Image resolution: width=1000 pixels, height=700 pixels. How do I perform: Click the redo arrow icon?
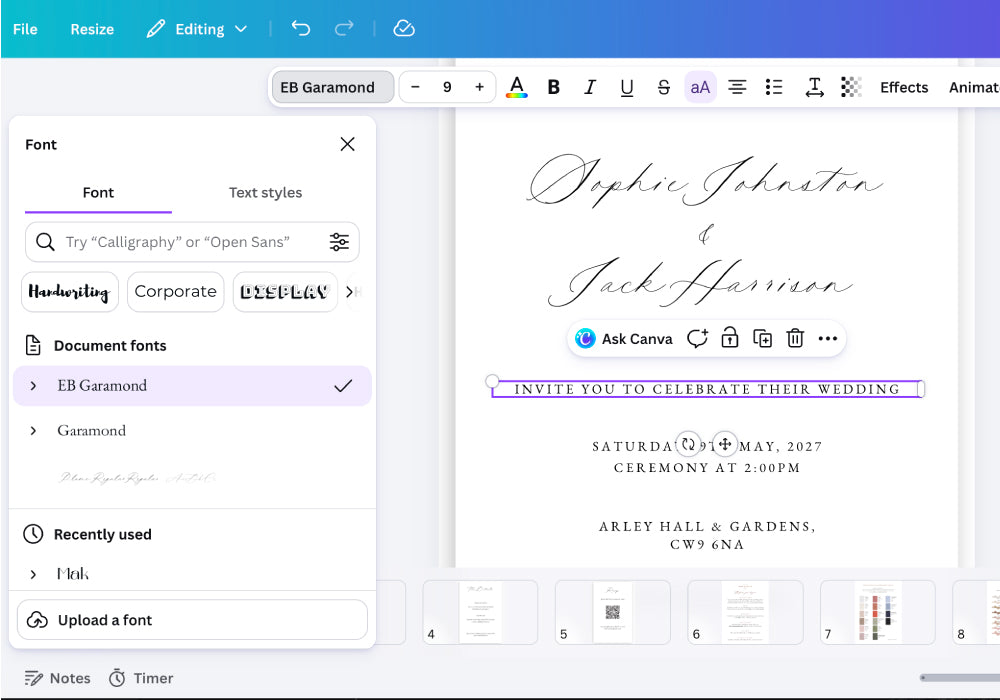(344, 29)
